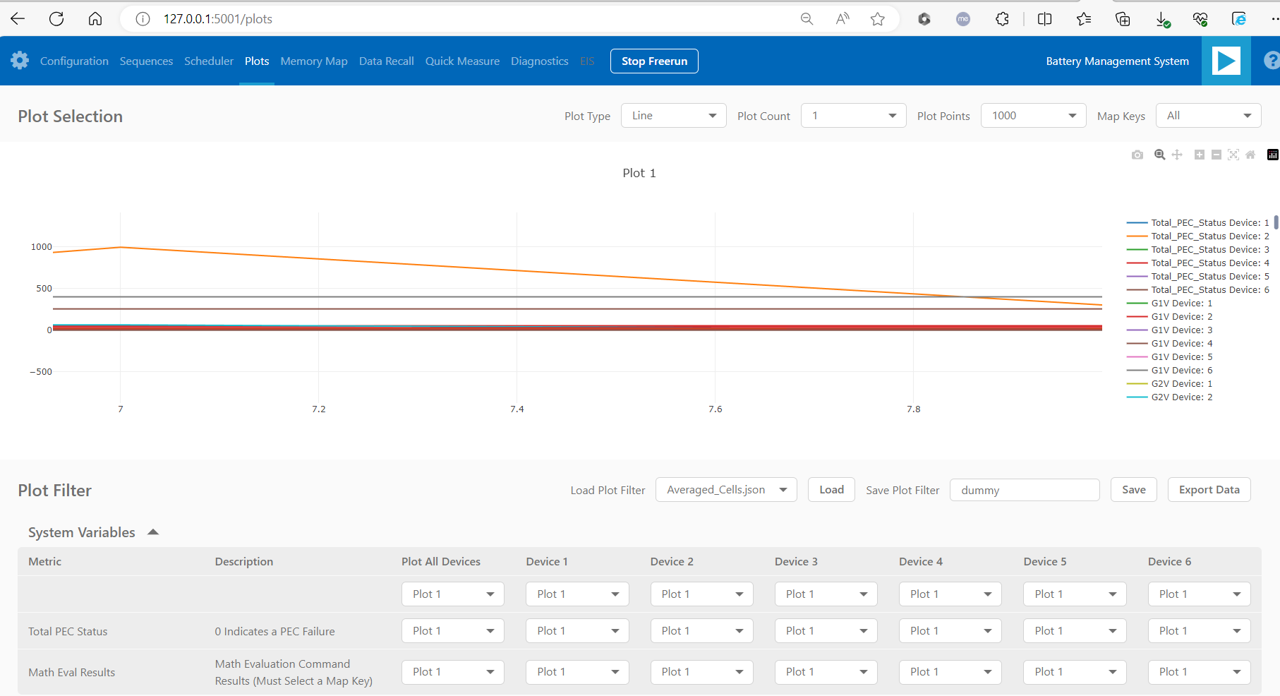Click the Stop Freerun button
The image size is (1280, 696).
pos(654,61)
